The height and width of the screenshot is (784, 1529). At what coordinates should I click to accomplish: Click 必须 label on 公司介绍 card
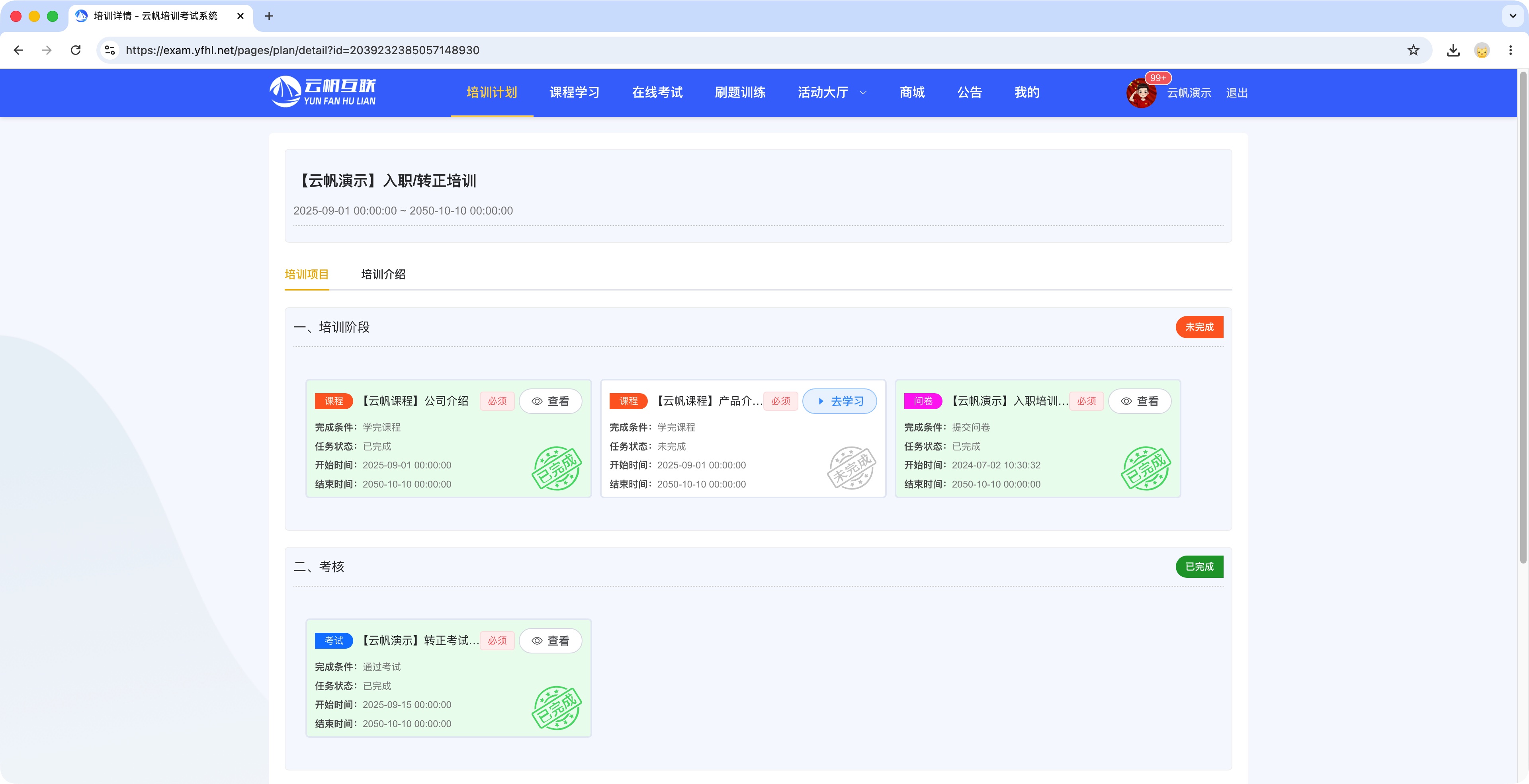pos(497,402)
